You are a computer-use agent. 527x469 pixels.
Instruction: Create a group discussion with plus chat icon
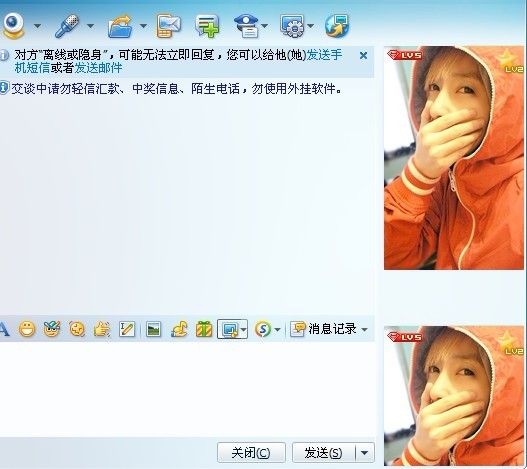(207, 26)
